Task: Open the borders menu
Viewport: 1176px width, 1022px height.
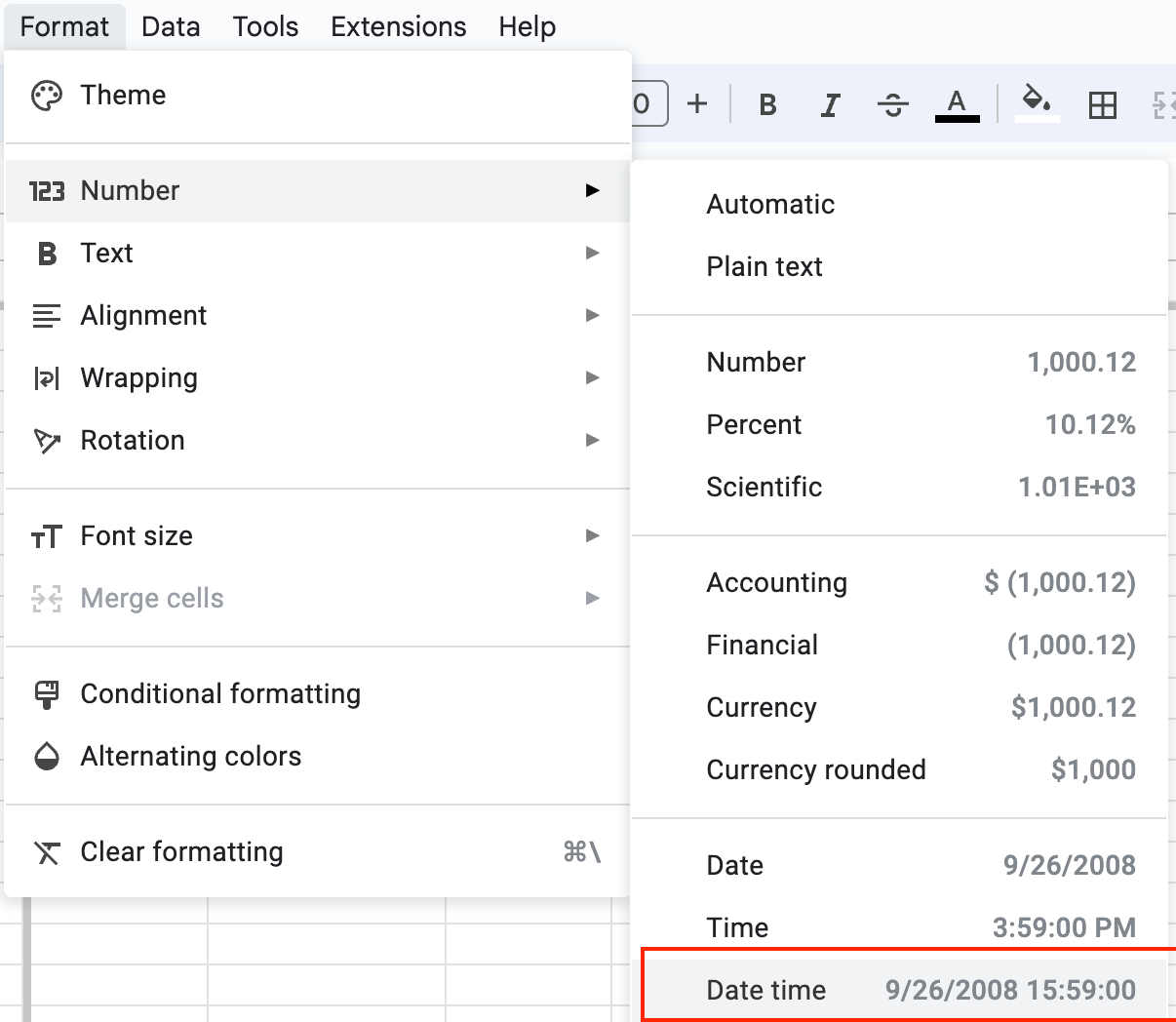Action: (1101, 103)
